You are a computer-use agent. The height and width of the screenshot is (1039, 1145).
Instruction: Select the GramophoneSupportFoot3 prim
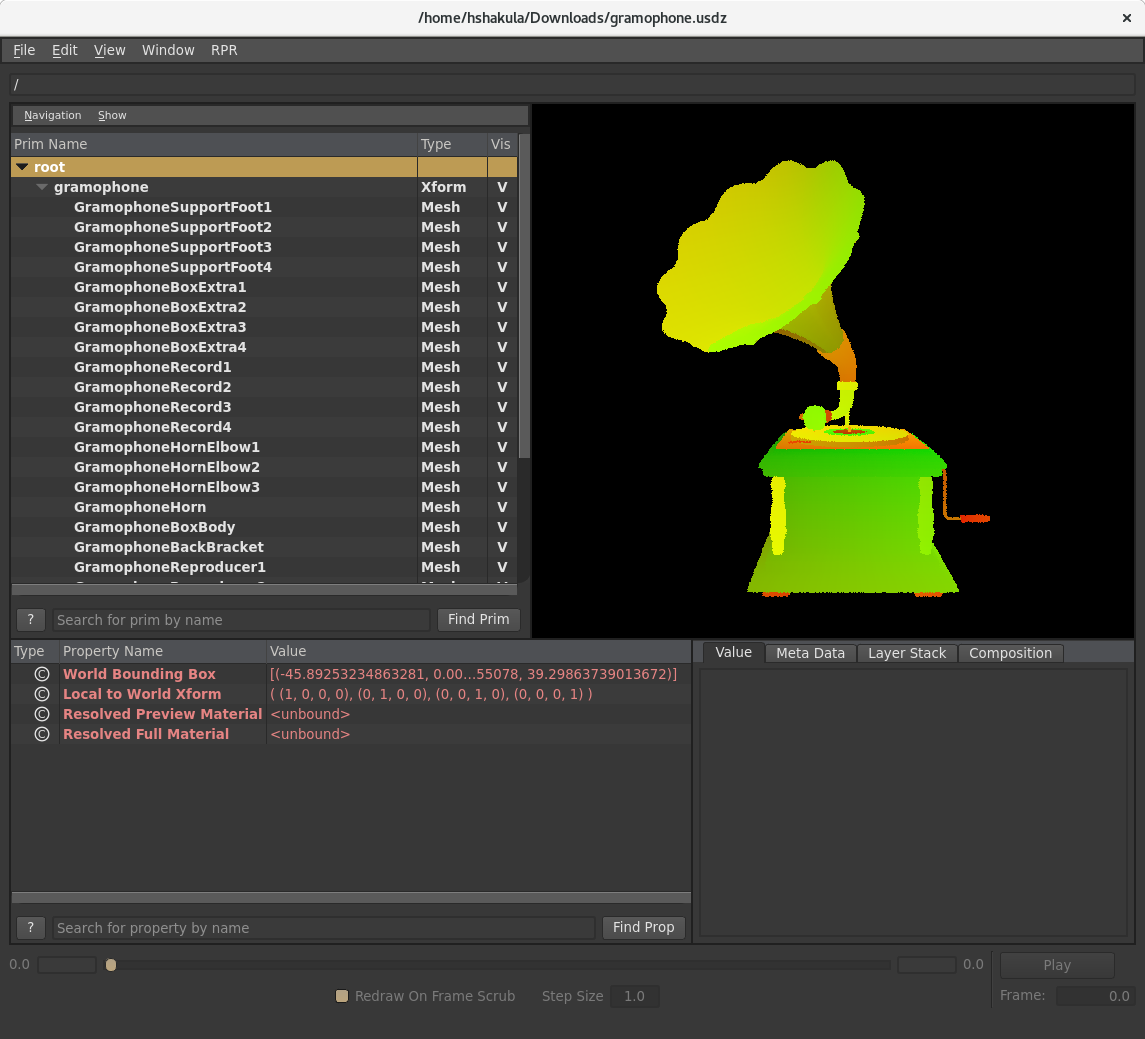[x=172, y=248]
